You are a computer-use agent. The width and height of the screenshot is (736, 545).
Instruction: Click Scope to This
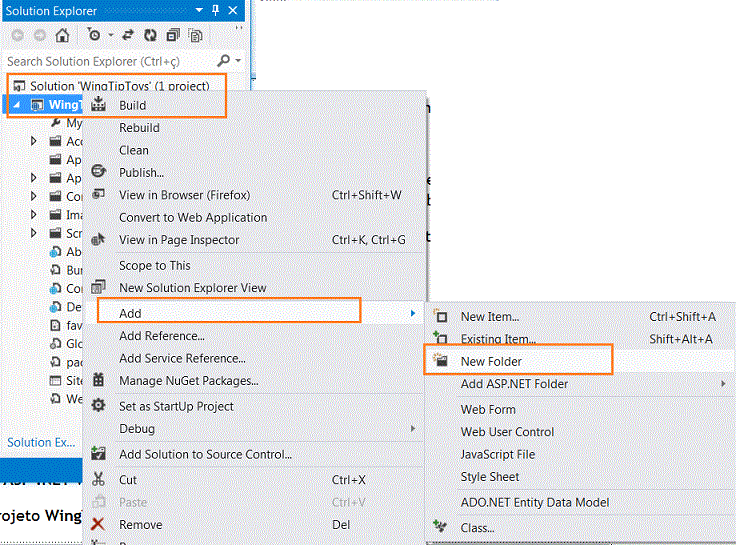click(155, 266)
